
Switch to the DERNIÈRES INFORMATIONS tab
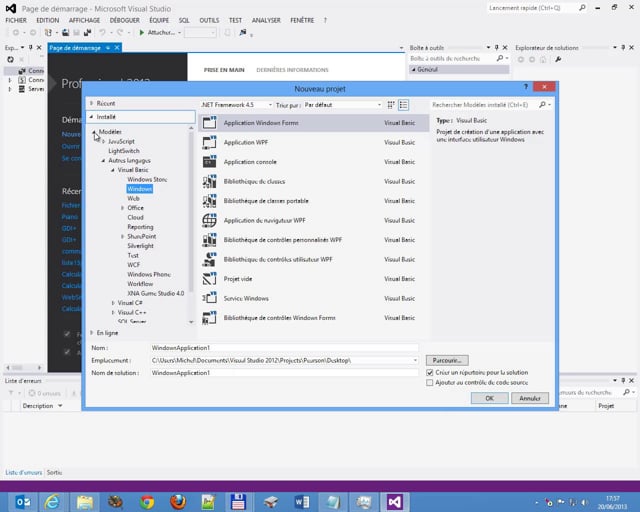pyautogui.click(x=292, y=70)
